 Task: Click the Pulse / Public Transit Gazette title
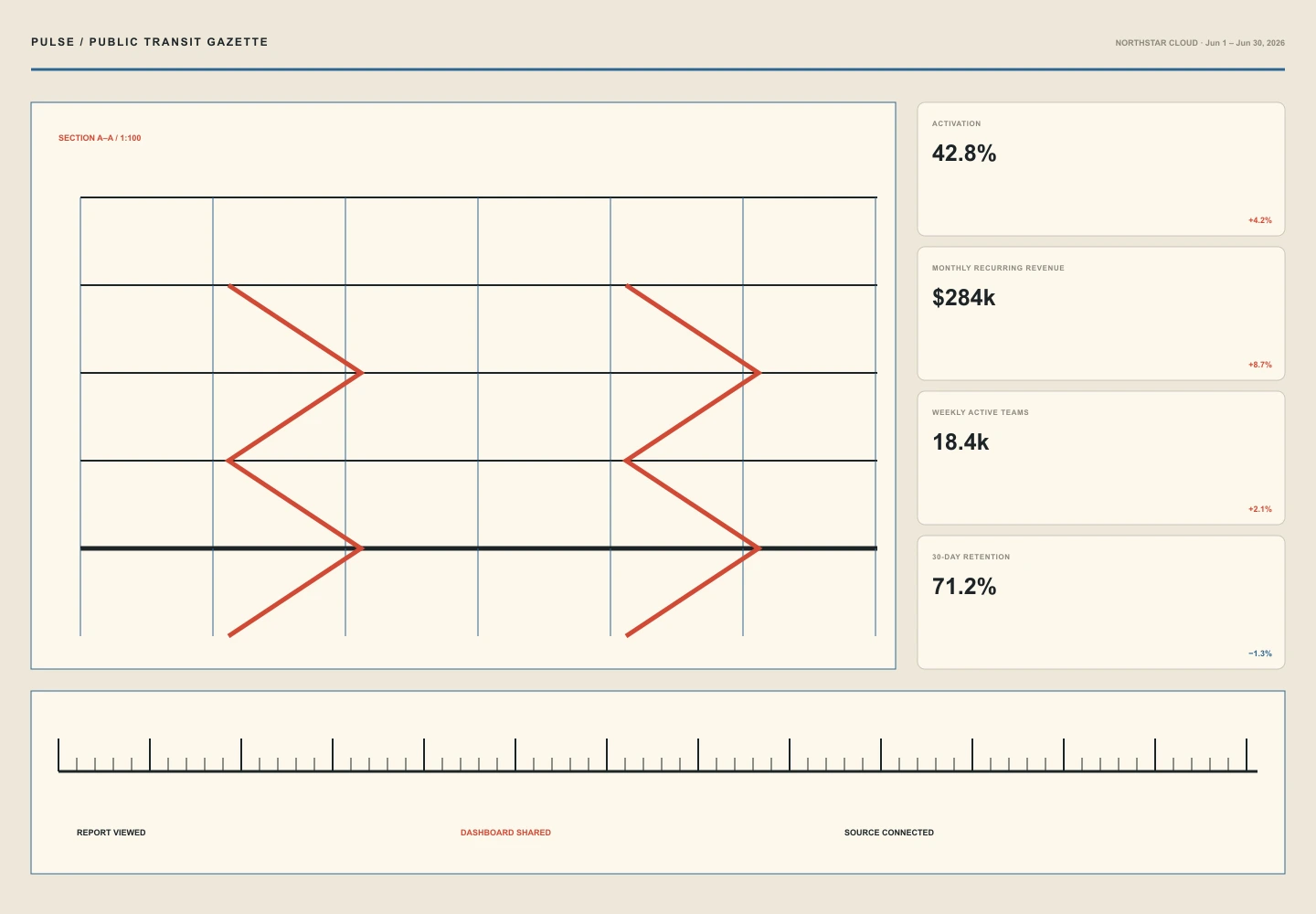[150, 42]
